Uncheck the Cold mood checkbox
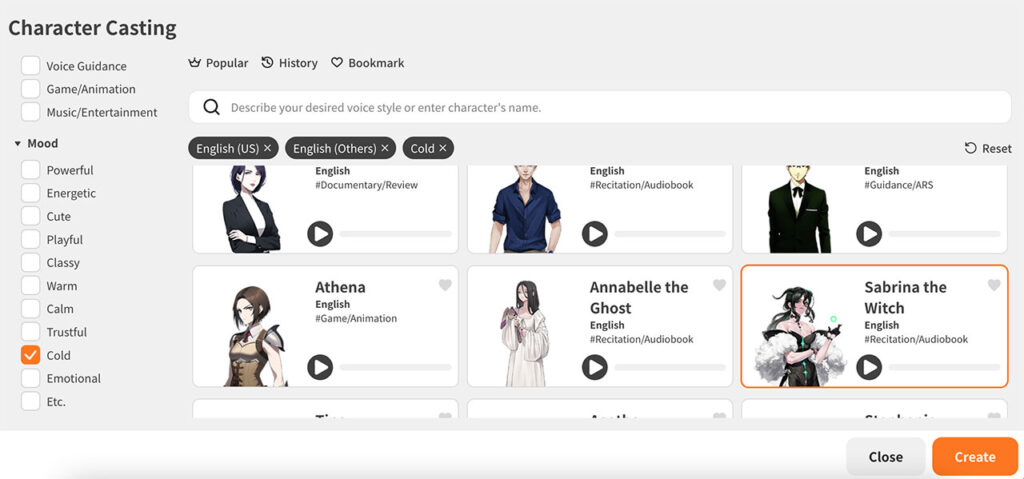The height and width of the screenshot is (479, 1024). coord(31,355)
